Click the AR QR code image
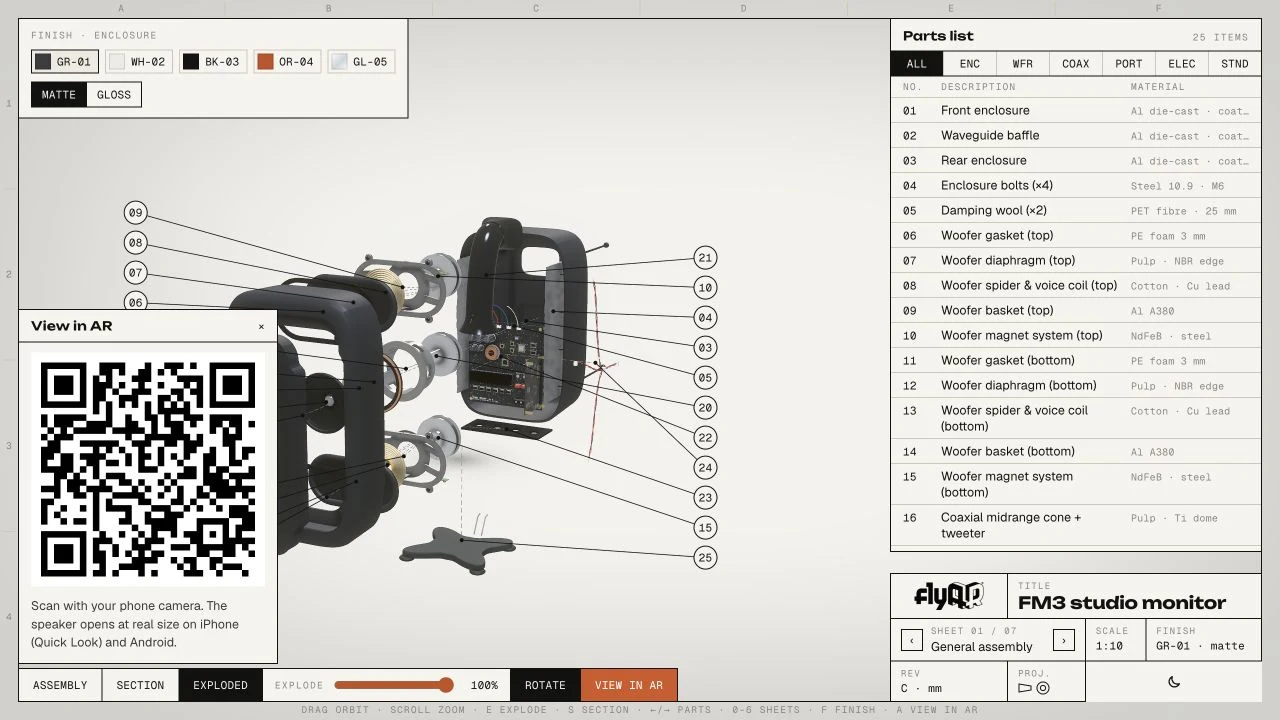Viewport: 1280px width, 720px height. point(148,469)
